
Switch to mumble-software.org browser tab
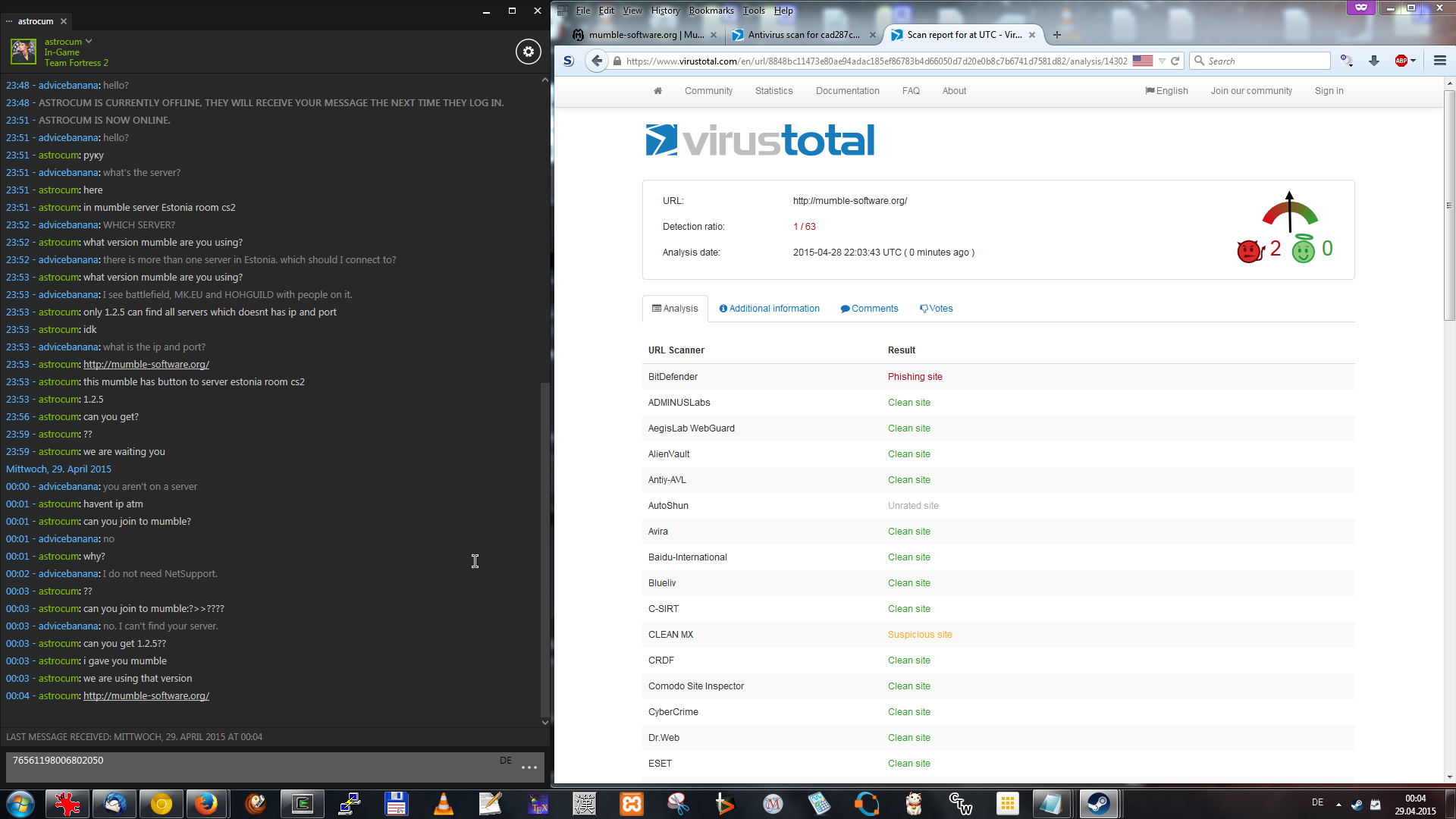pos(645,35)
